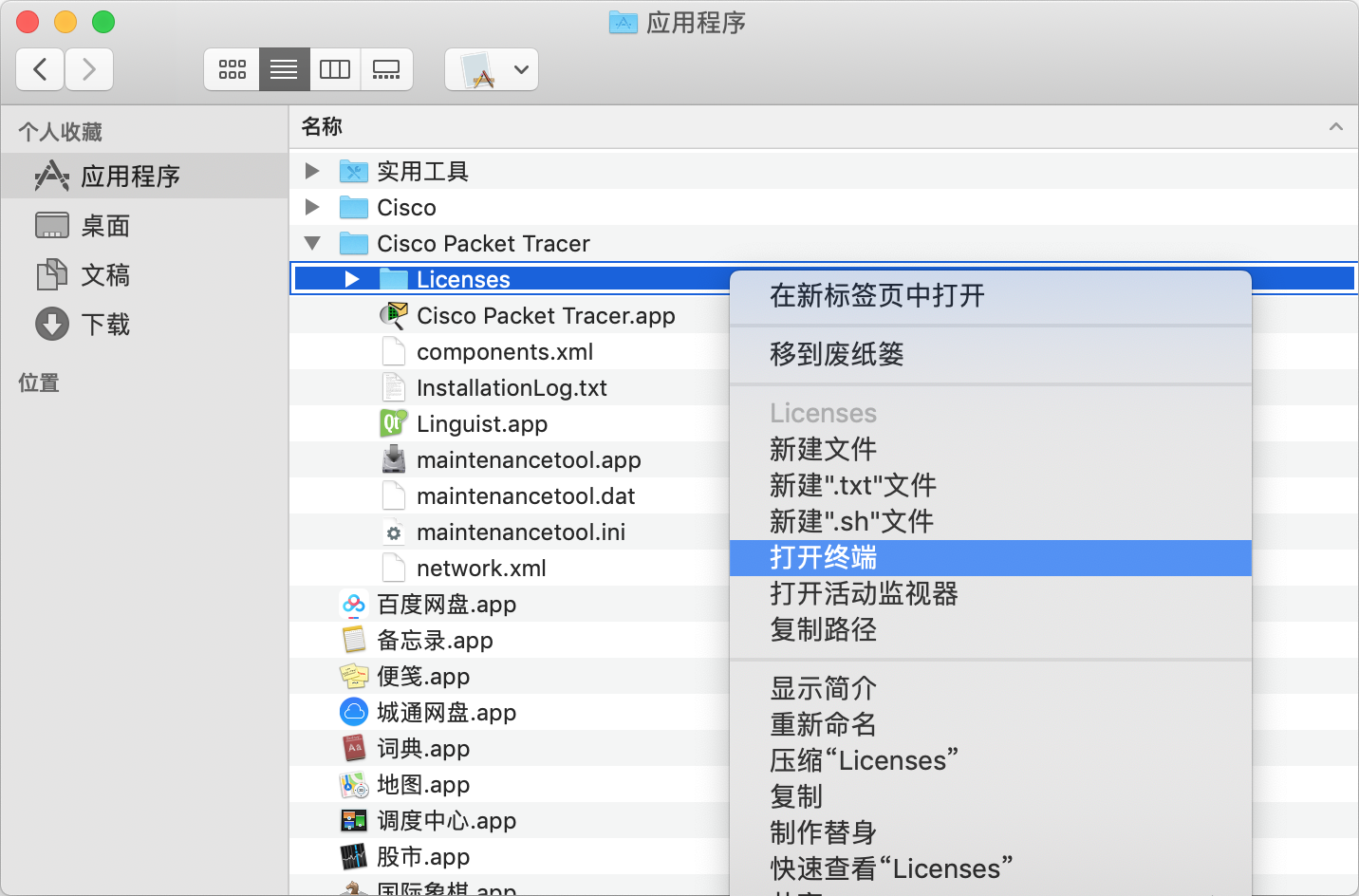
Task: Select the 便笺.app icon
Action: pyautogui.click(x=354, y=676)
